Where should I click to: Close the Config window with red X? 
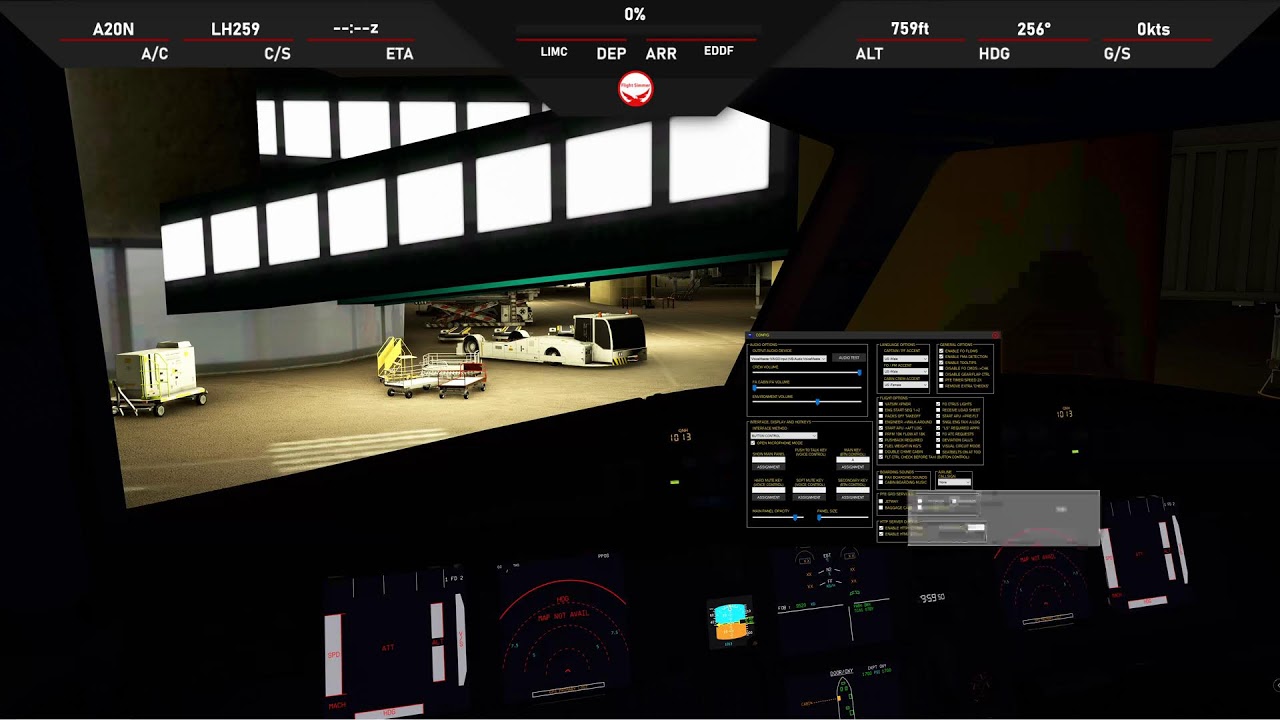pos(995,335)
